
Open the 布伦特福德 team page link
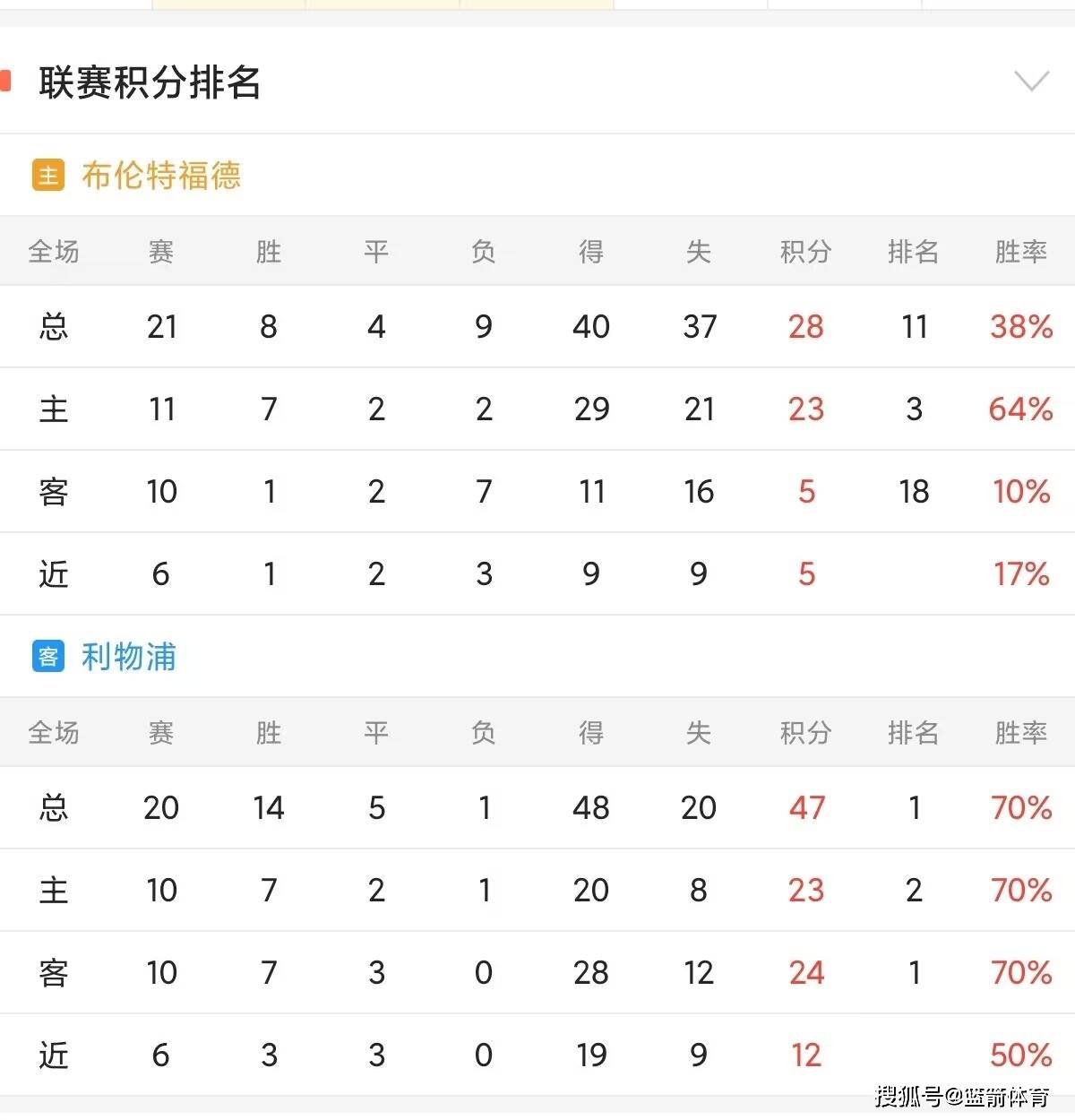pyautogui.click(x=161, y=176)
